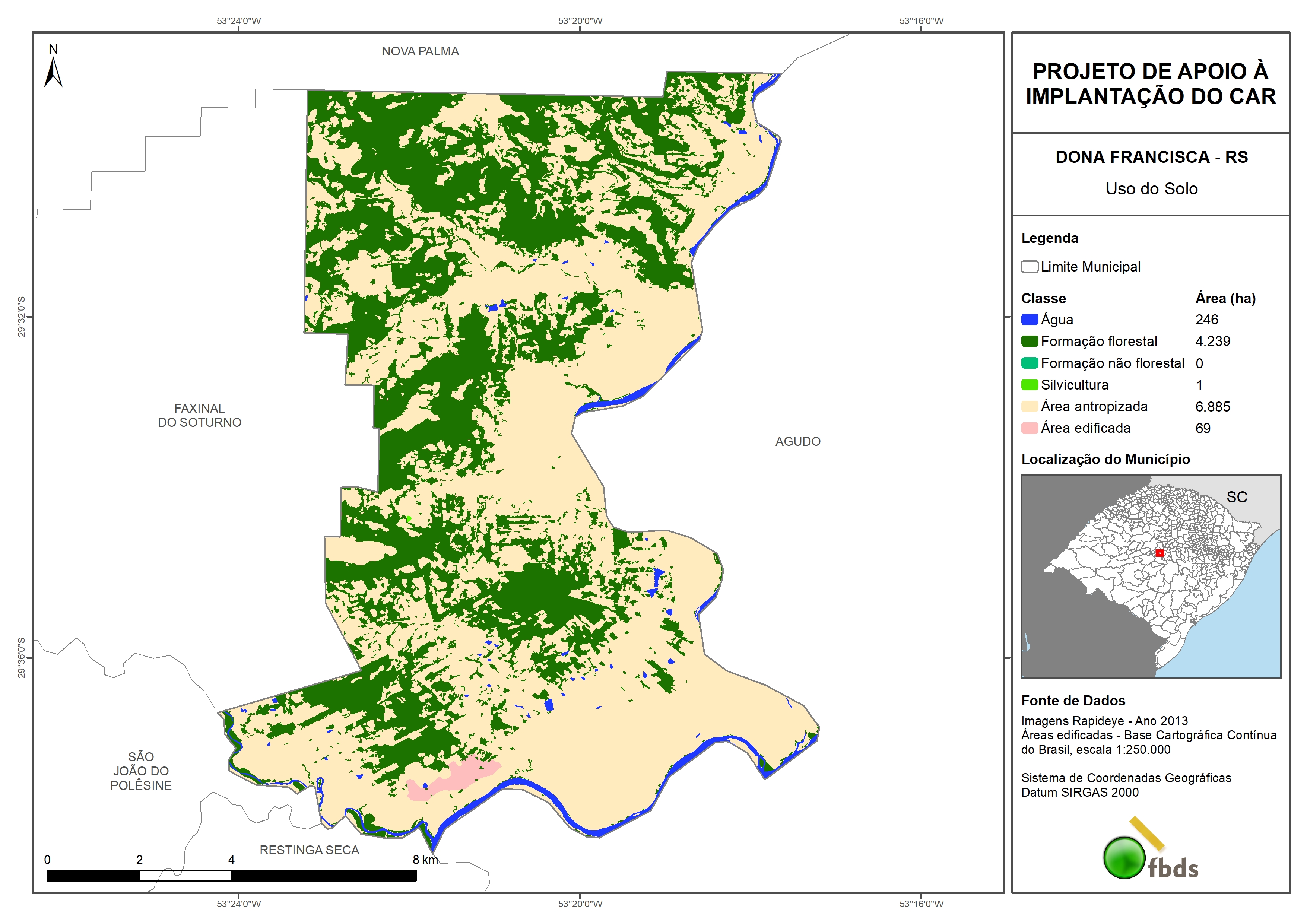This screenshot has height=924, width=1307.
Task: Click the scale bar at bottom left
Action: [x=231, y=876]
